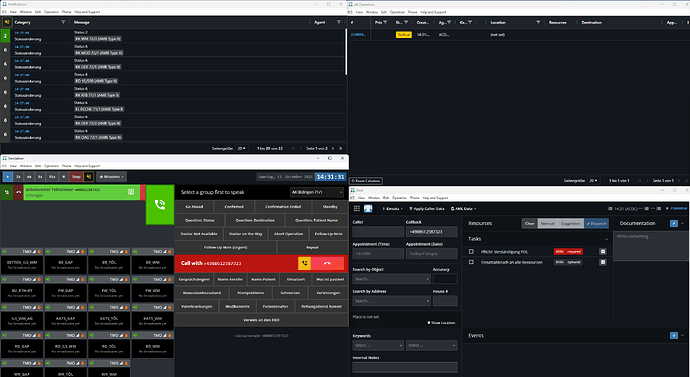Switch Resources mode to Manual
This screenshot has width=690, height=377.
click(x=547, y=223)
